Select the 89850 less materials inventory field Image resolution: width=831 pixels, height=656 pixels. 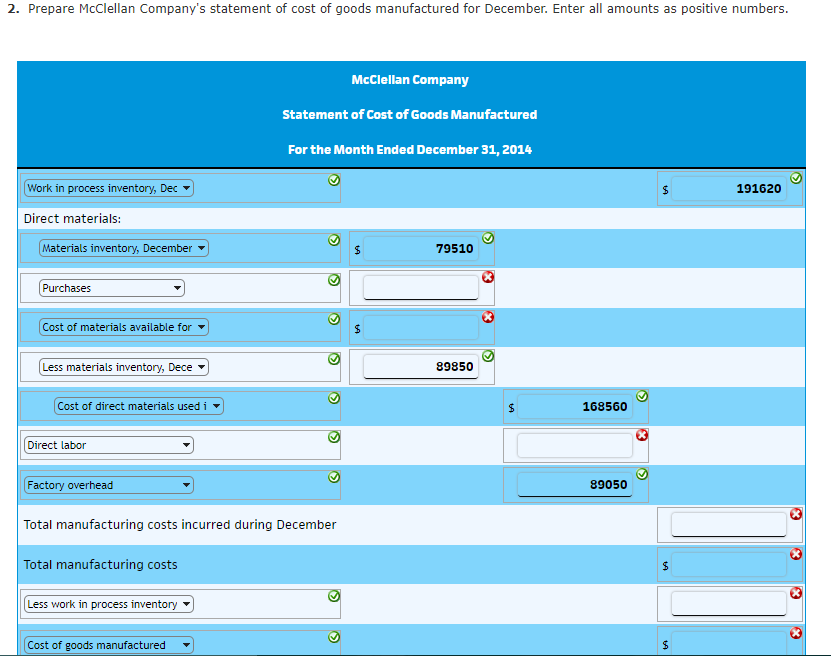click(420, 367)
